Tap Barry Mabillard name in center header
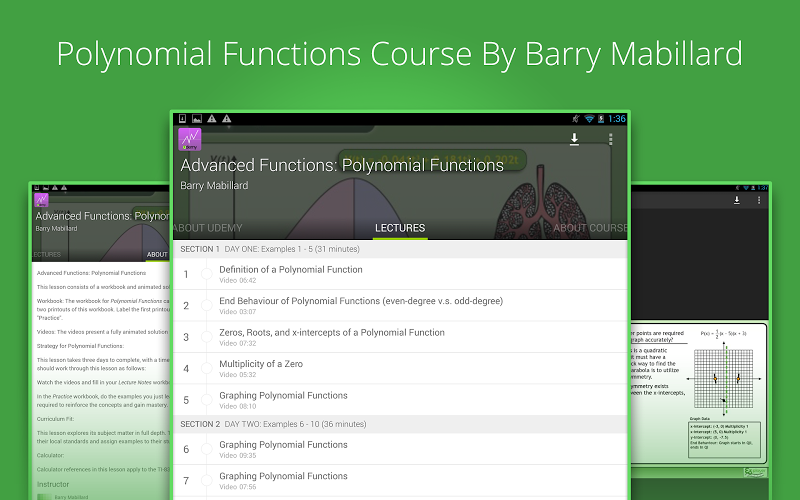The width and height of the screenshot is (800, 500). [x=214, y=186]
